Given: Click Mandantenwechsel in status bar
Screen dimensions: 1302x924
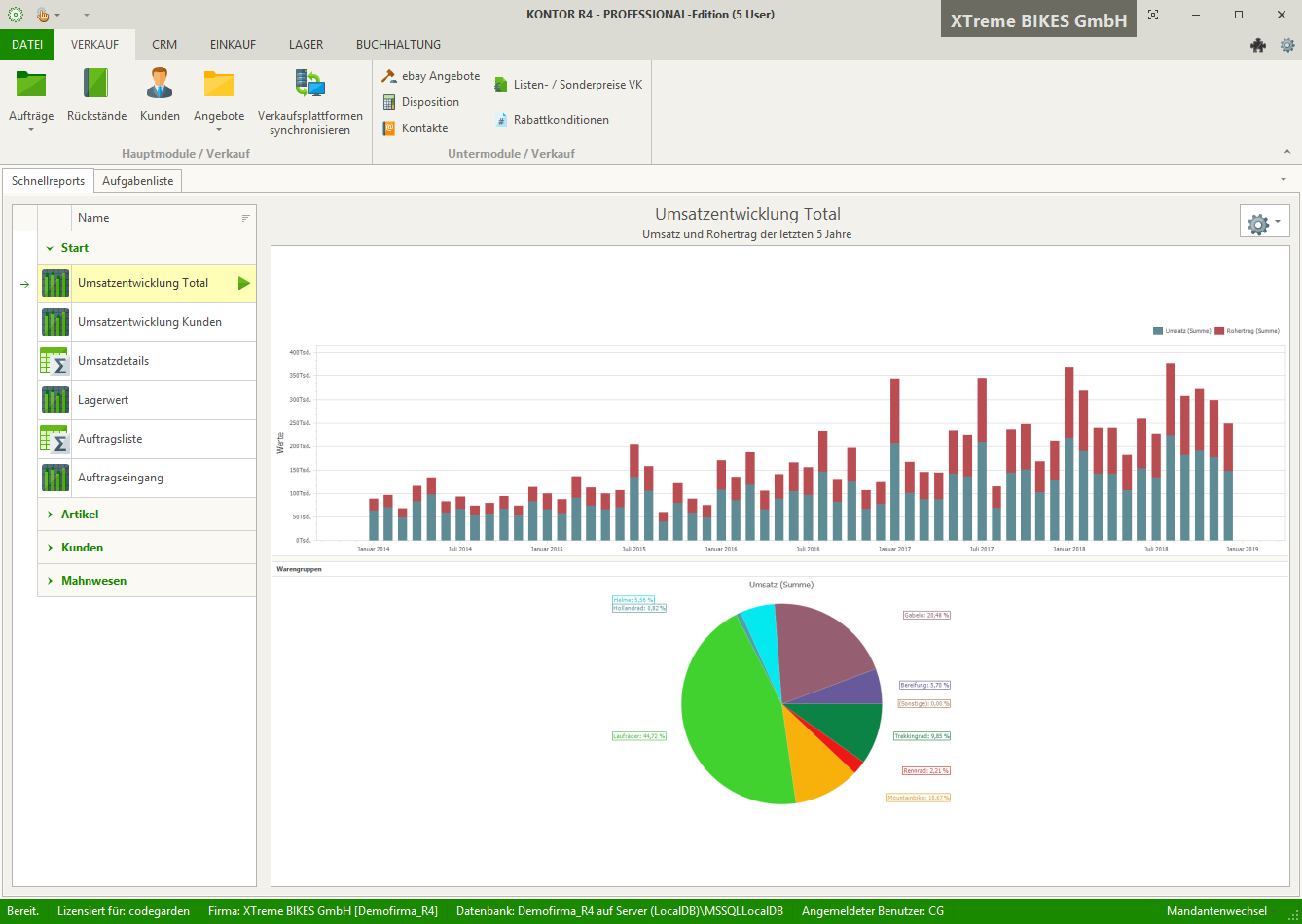Looking at the screenshot, I should [1216, 911].
